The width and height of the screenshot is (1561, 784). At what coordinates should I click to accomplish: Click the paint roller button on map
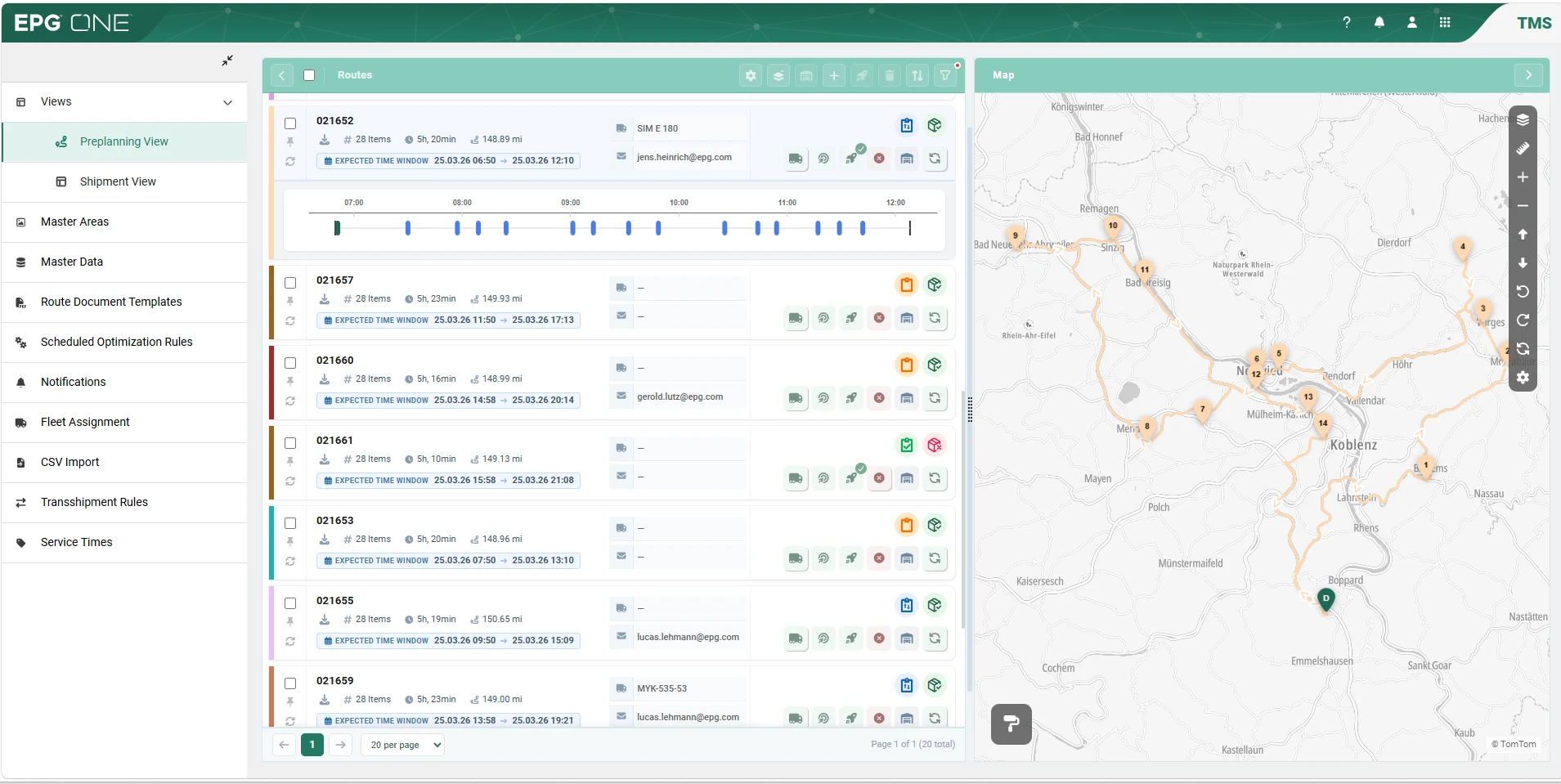tap(1012, 724)
